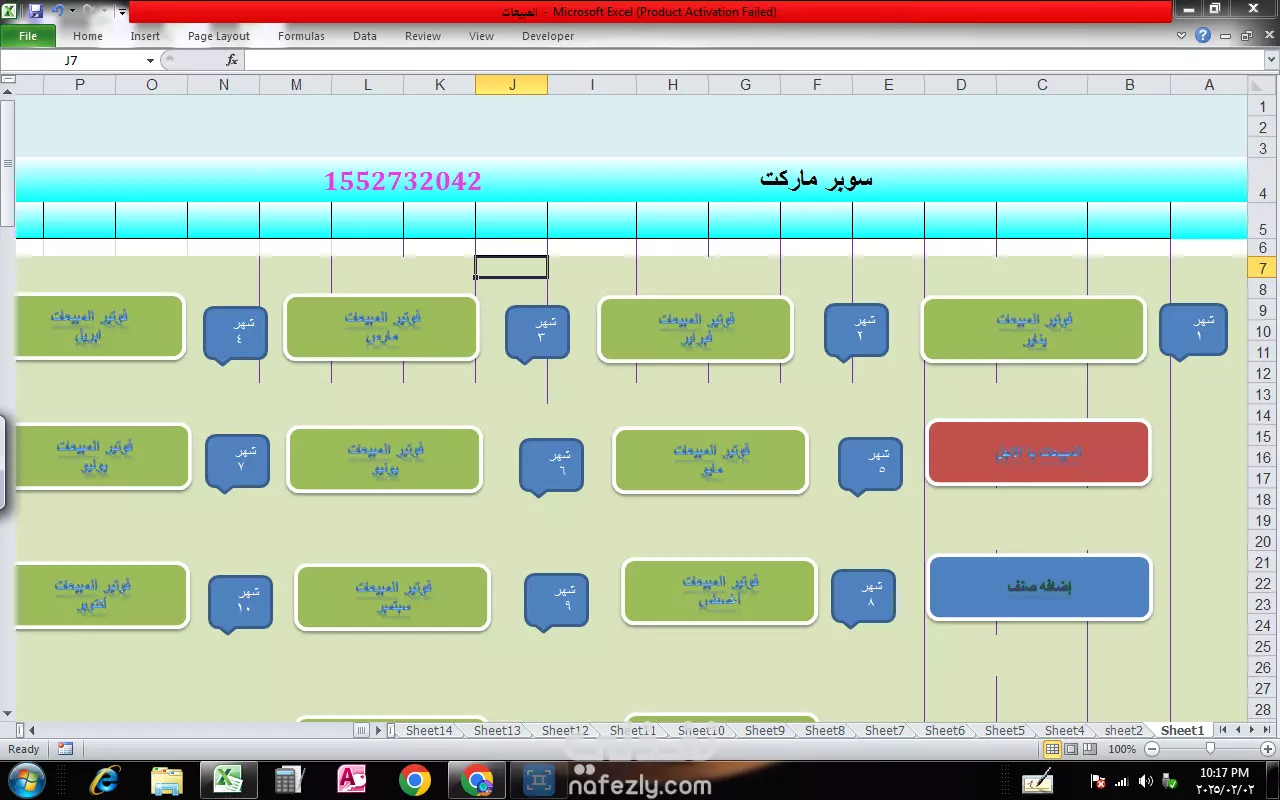Click green sales invoices button beside month 2
Viewport: 1280px width, 800px height.
(696, 329)
